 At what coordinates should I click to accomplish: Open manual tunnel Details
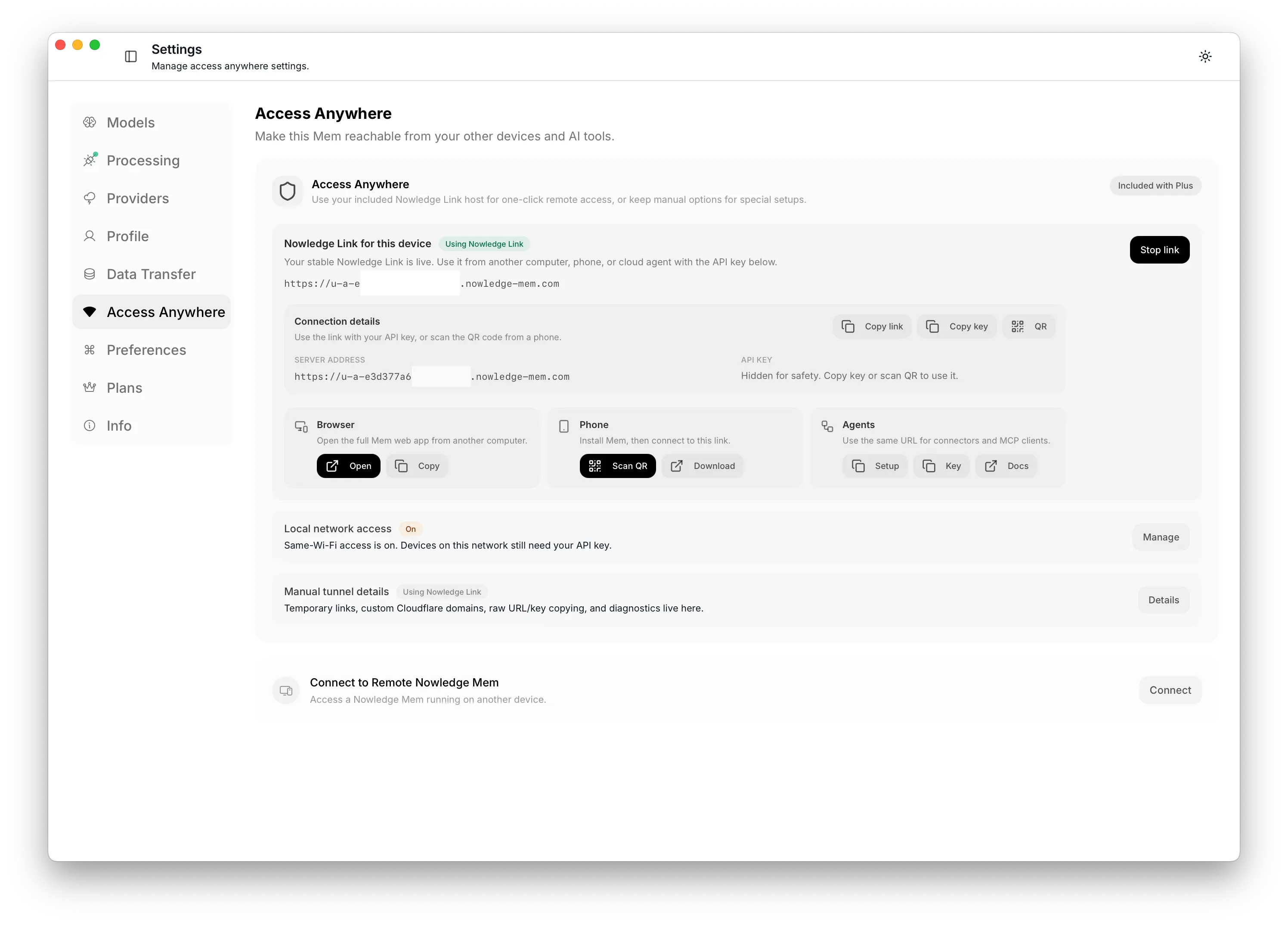click(x=1164, y=600)
